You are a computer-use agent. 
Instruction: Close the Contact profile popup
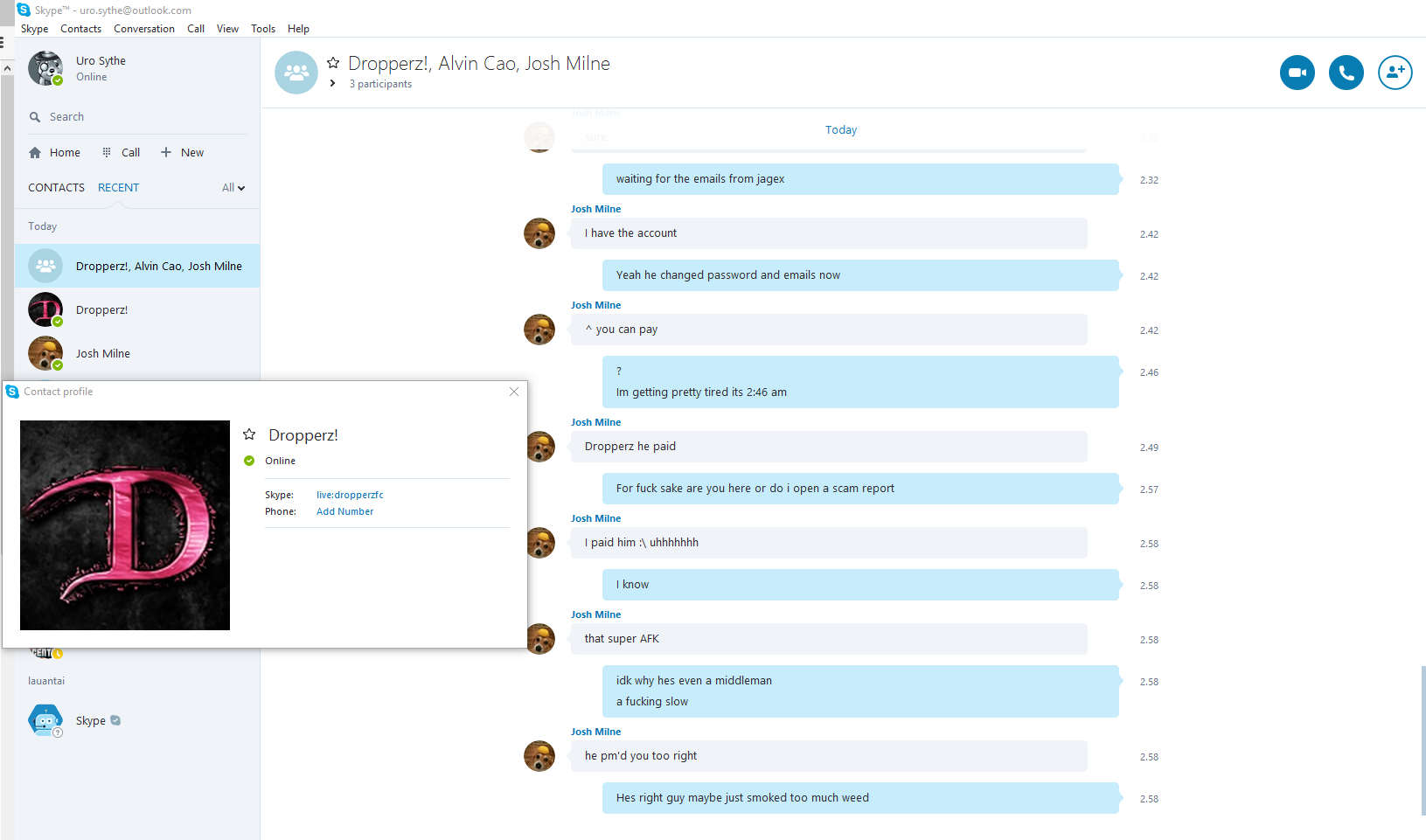pos(514,392)
